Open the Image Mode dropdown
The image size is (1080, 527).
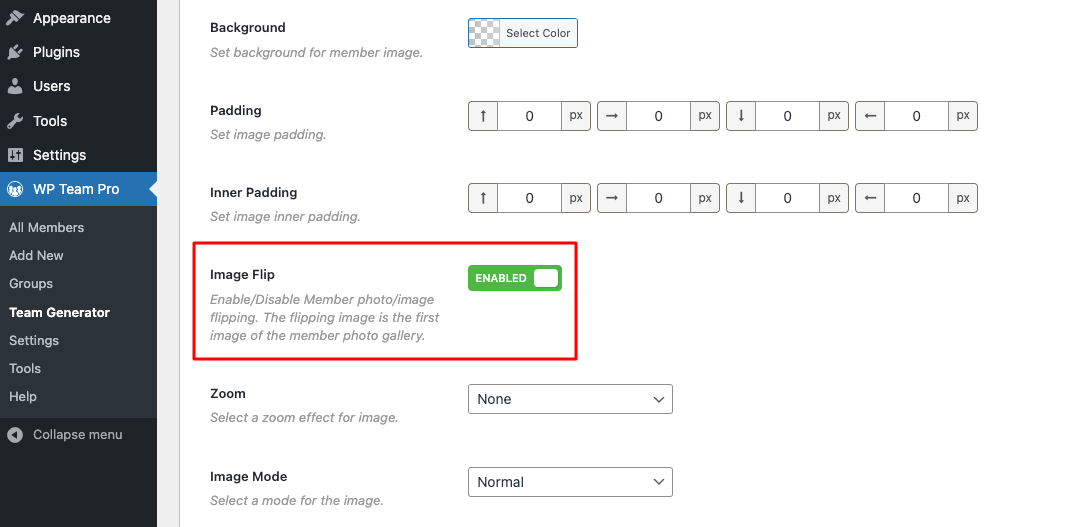point(570,482)
